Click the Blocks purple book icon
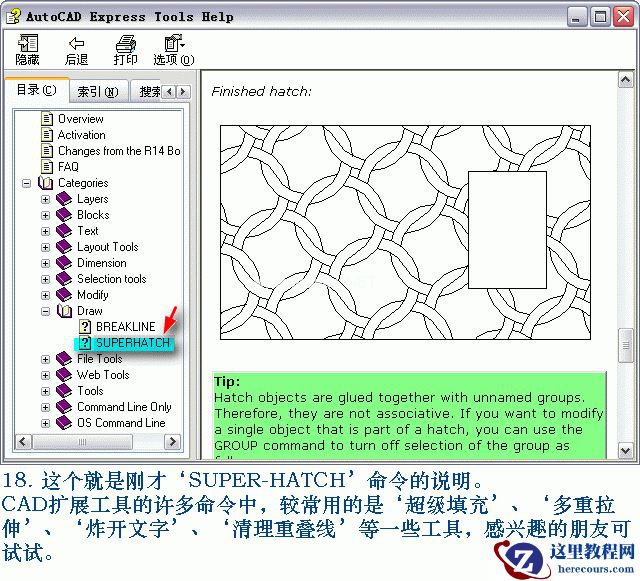Image resolution: width=640 pixels, height=581 pixels. pyautogui.click(x=64, y=215)
